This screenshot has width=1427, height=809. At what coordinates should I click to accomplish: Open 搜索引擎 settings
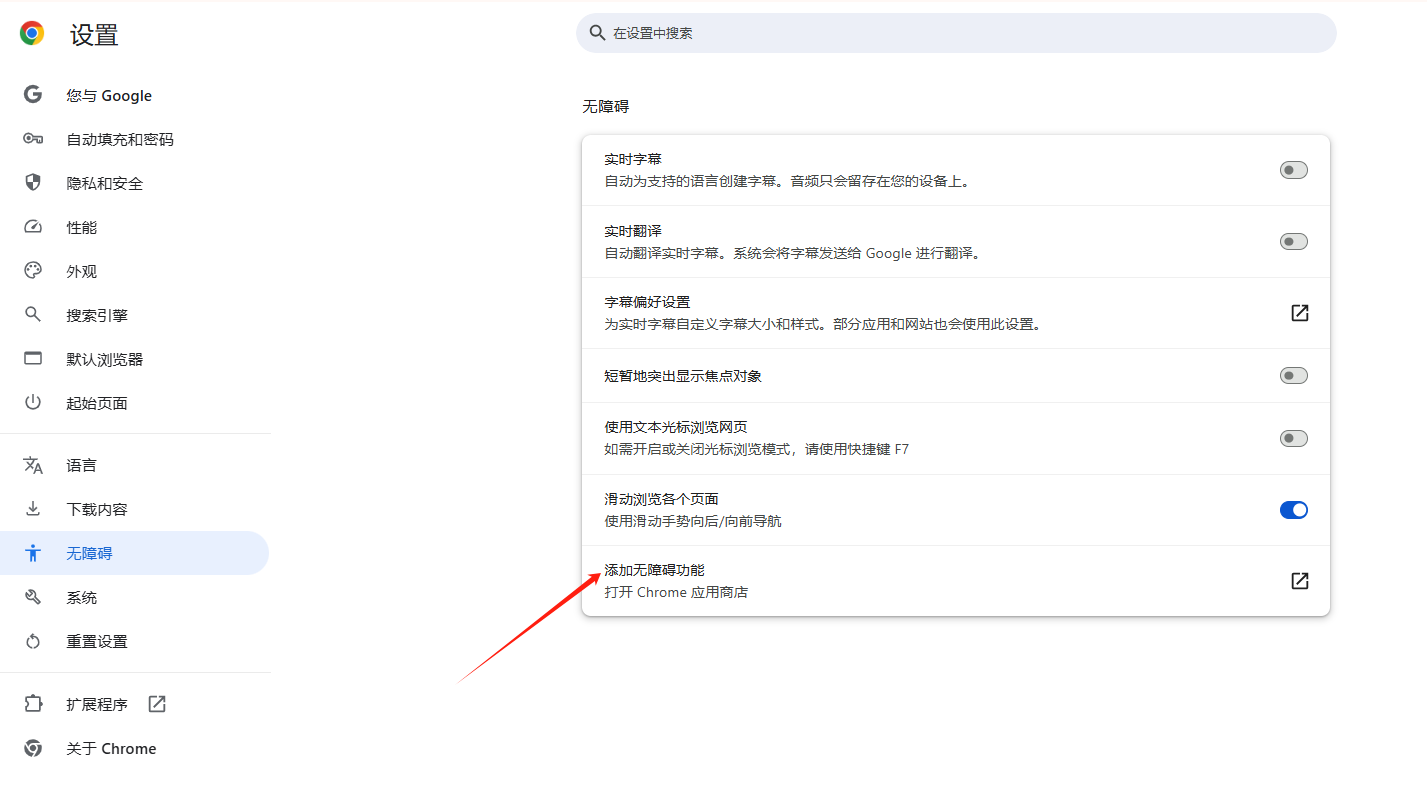point(135,315)
